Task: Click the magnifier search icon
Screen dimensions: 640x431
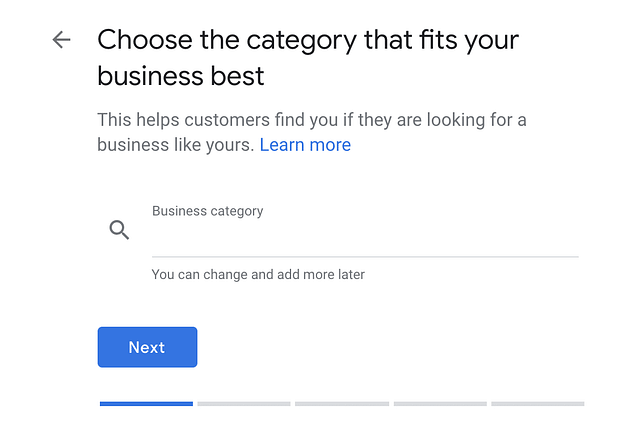Action: coord(119,230)
